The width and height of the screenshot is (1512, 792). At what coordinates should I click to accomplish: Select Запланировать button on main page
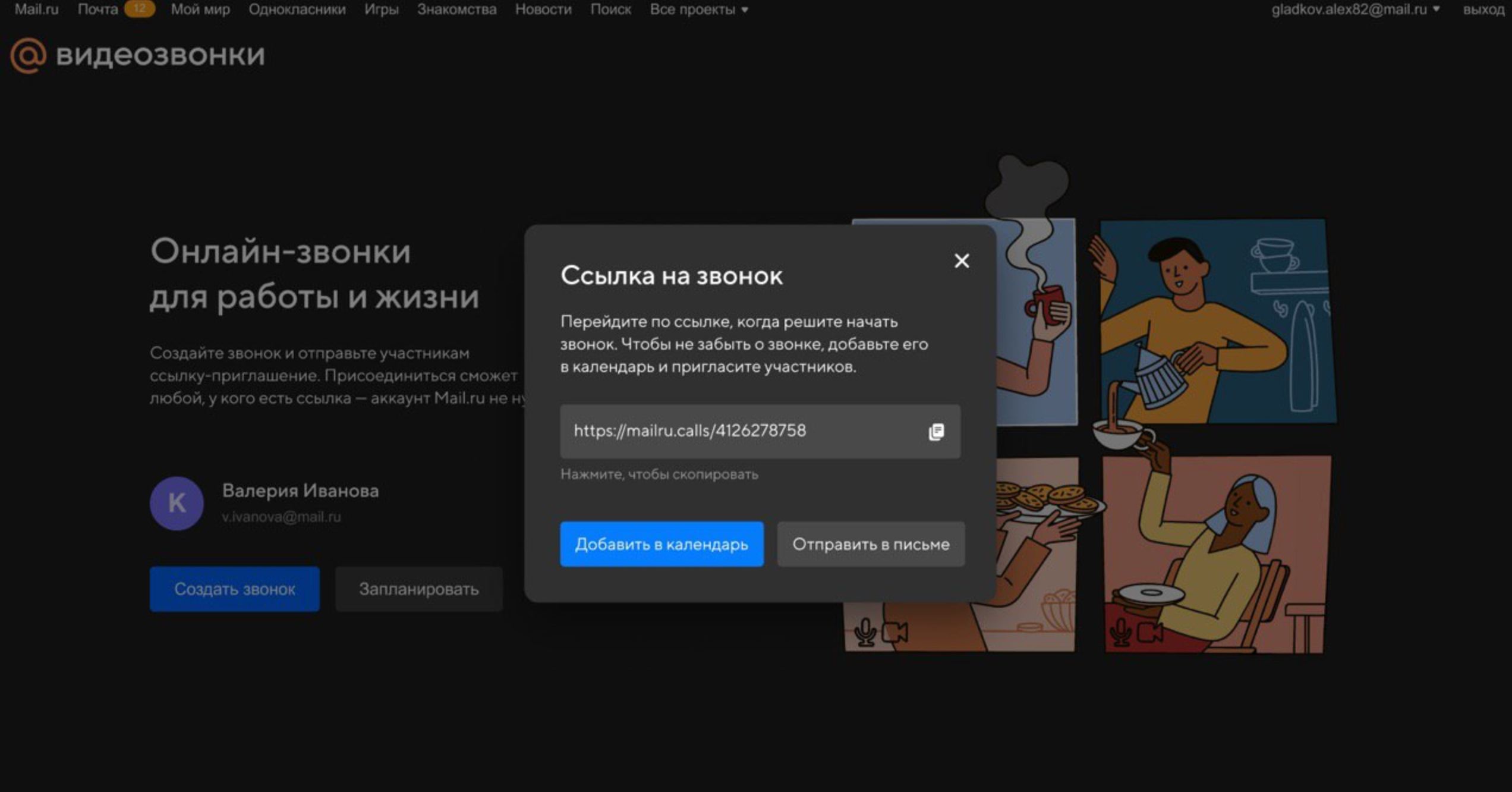coord(419,589)
